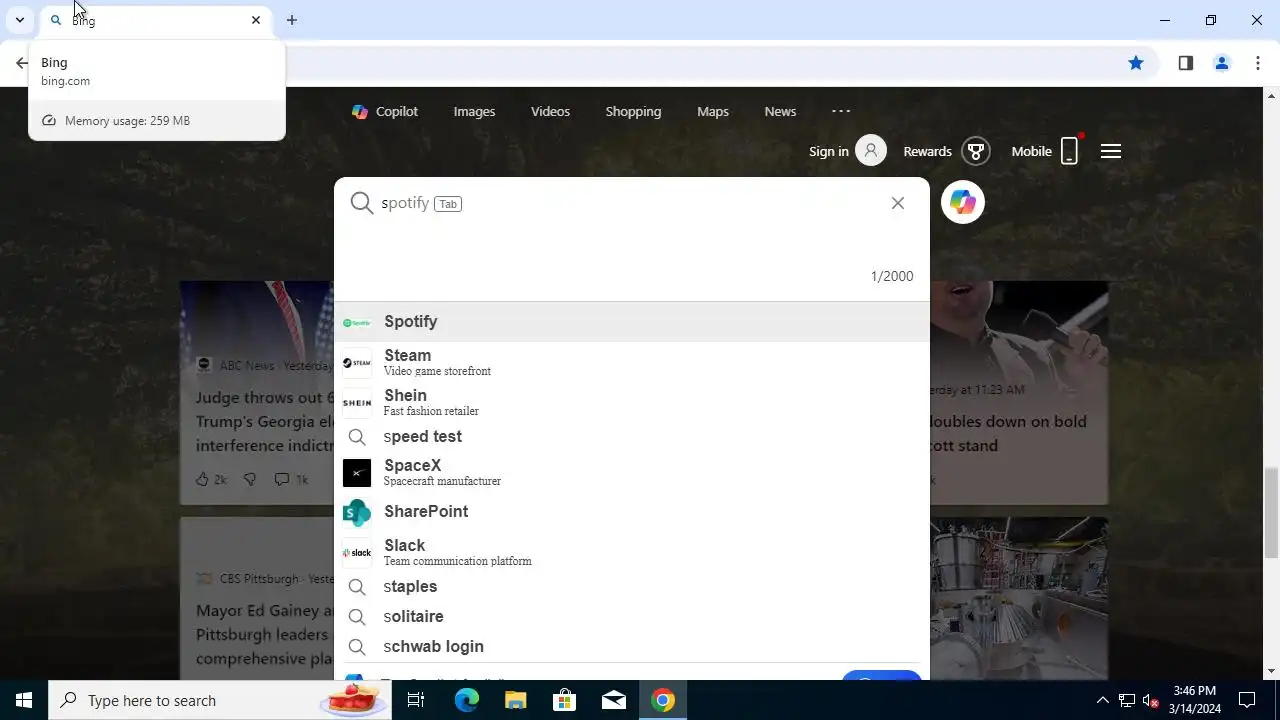Open the Chrome side panel icon
The height and width of the screenshot is (720, 1280).
click(x=1186, y=63)
